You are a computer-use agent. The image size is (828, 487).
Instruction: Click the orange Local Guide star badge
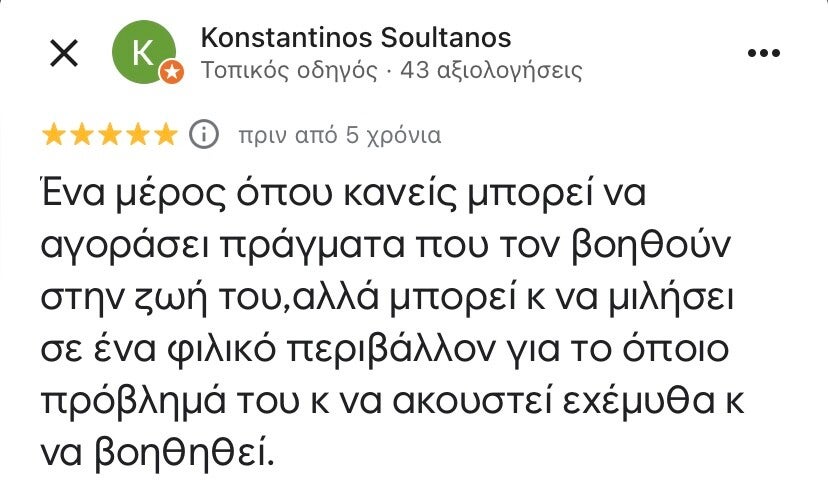pyautogui.click(x=172, y=72)
